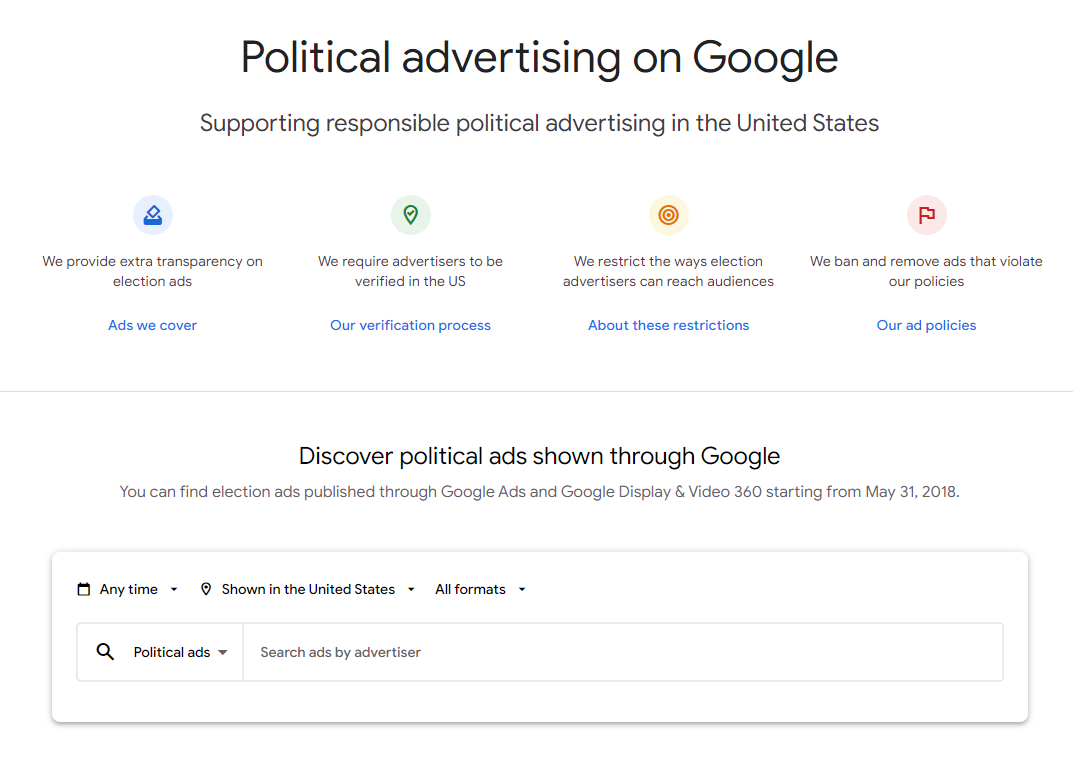
Task: Follow the Our verification process link
Action: (410, 325)
